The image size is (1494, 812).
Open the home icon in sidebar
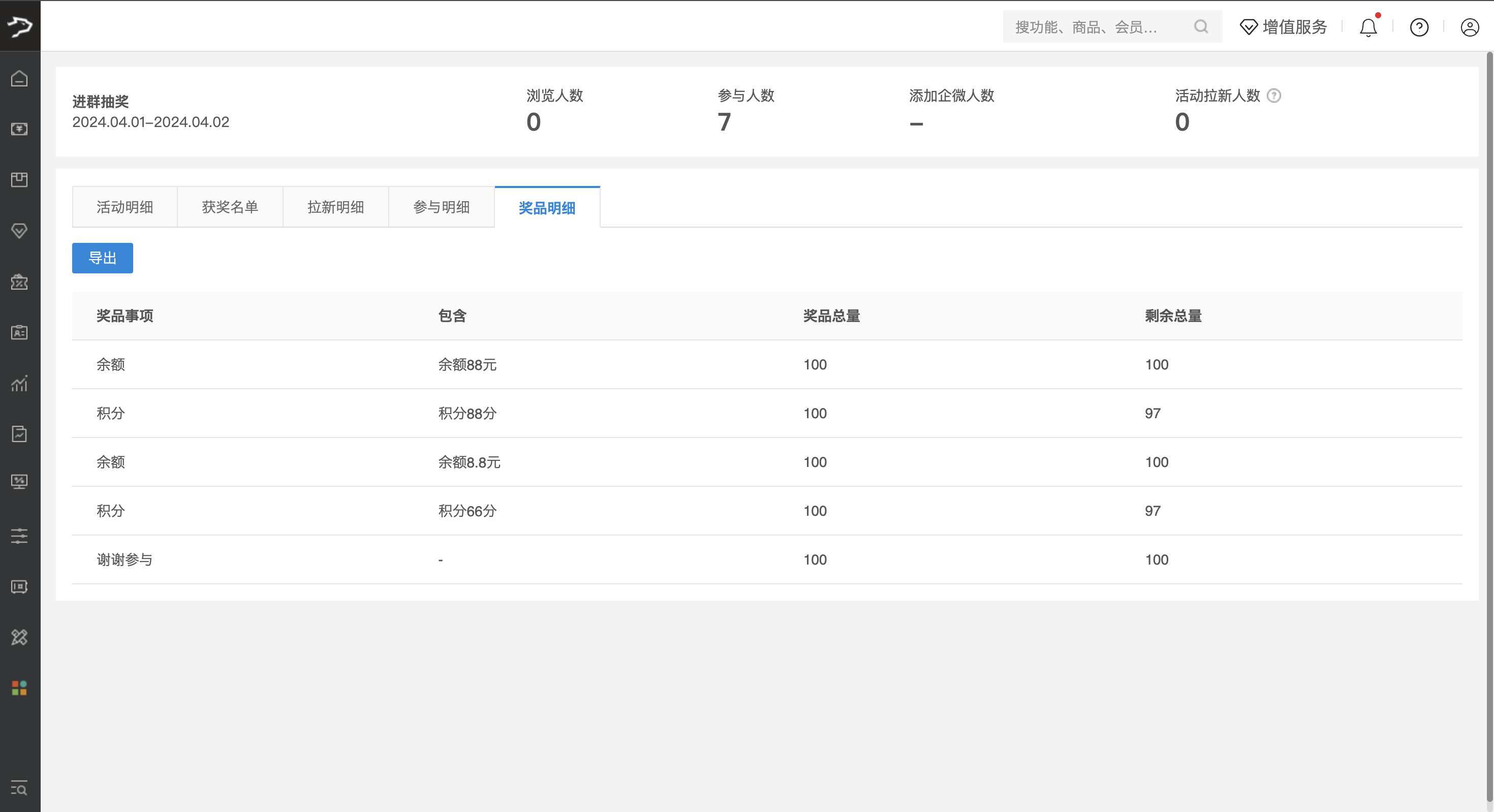(19, 78)
